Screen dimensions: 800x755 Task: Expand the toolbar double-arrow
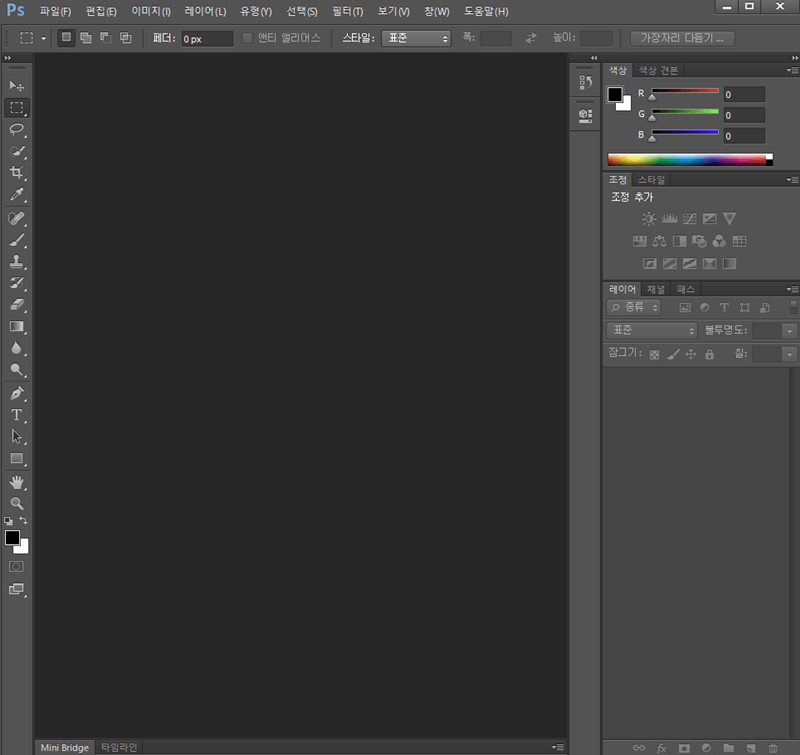click(x=8, y=58)
